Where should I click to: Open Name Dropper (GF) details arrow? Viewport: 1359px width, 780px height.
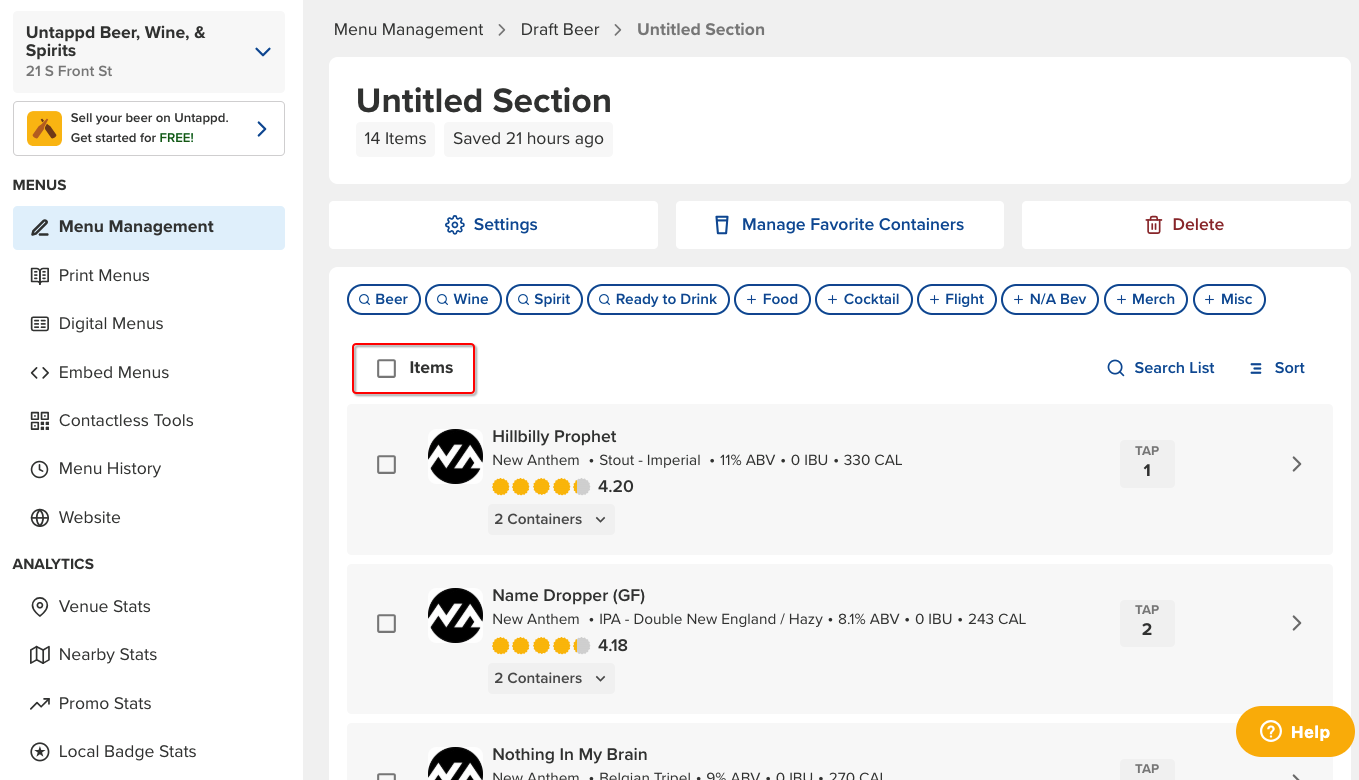point(1297,624)
